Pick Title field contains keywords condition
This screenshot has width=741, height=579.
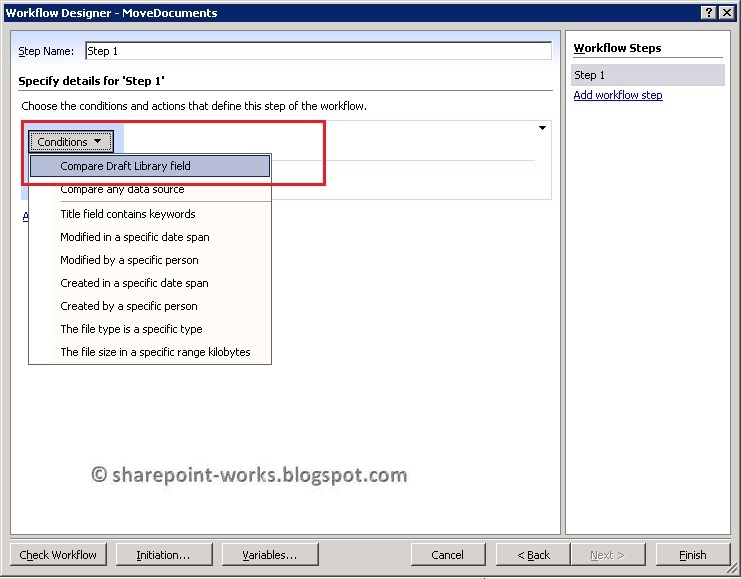click(150, 214)
